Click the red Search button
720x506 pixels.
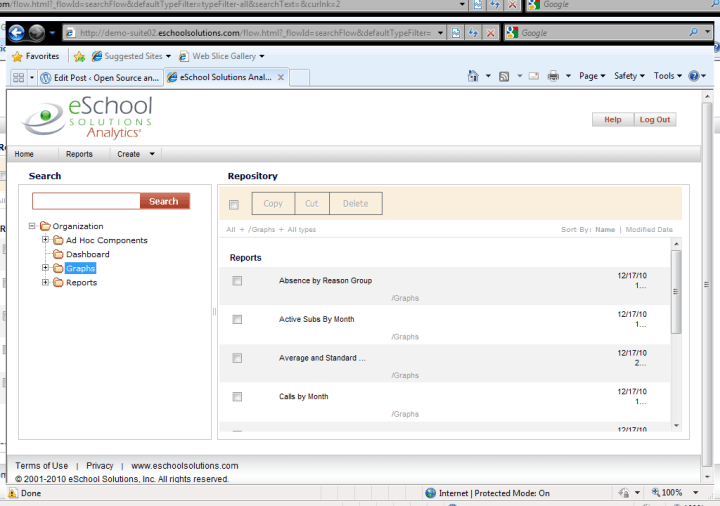point(163,201)
